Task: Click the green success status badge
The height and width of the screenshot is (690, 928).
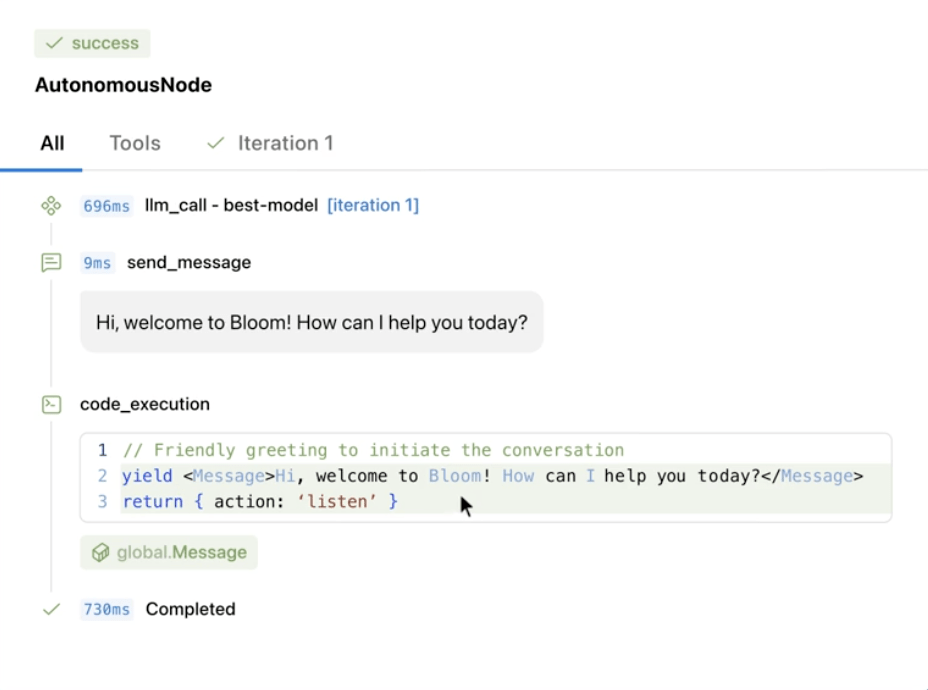Action: click(x=93, y=43)
